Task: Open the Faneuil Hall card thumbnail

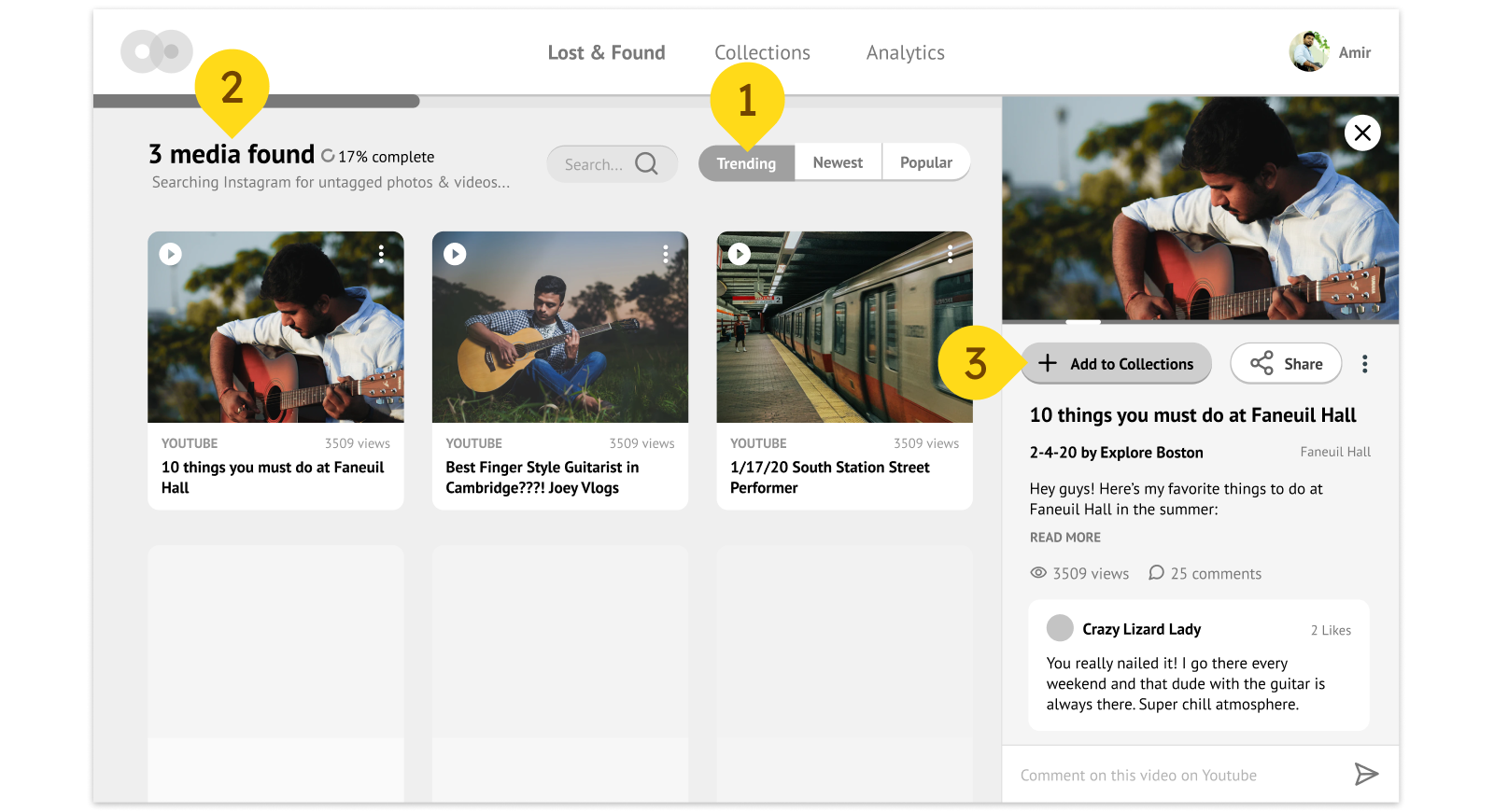Action: 275,327
